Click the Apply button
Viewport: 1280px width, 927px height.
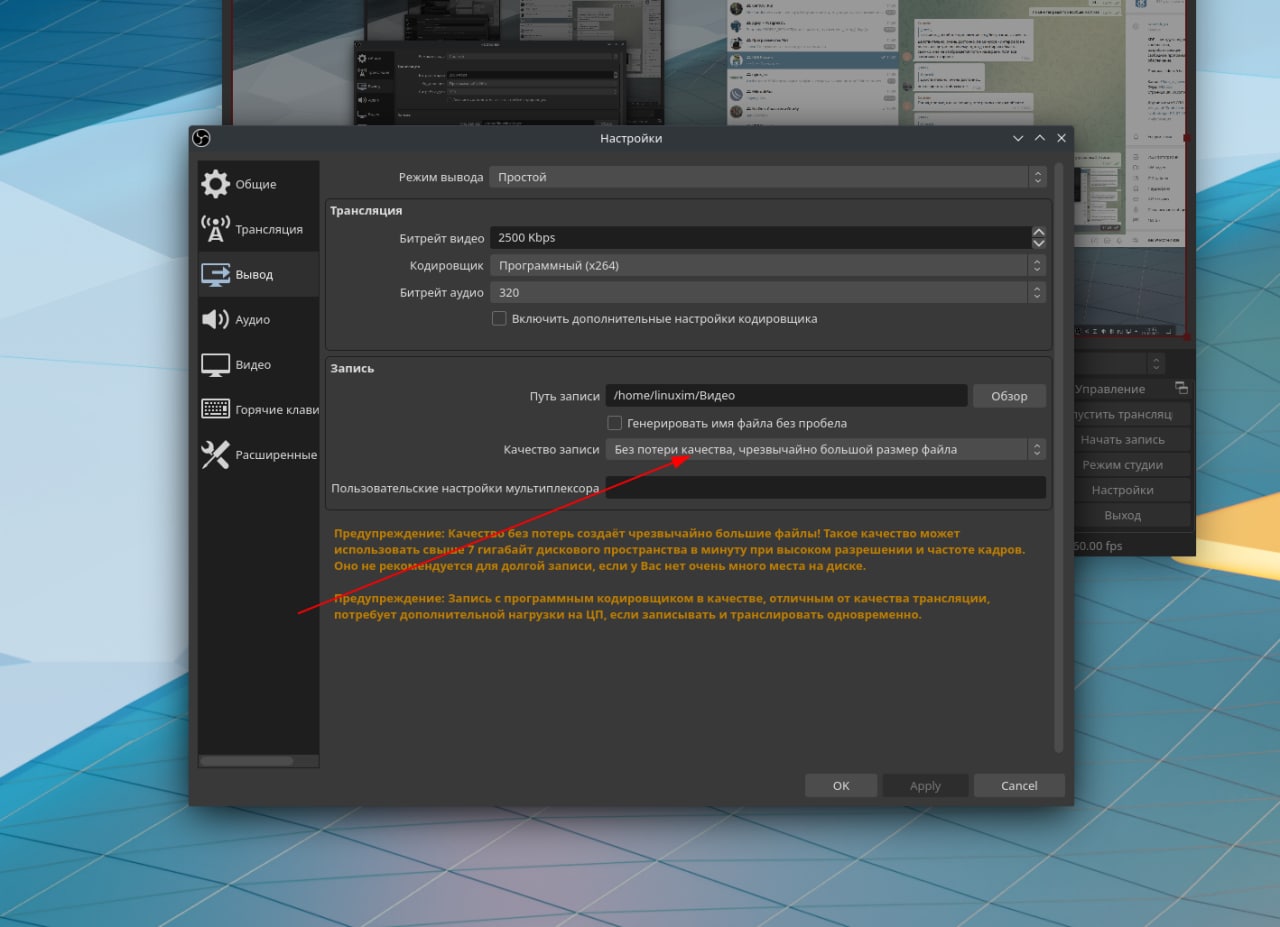925,786
